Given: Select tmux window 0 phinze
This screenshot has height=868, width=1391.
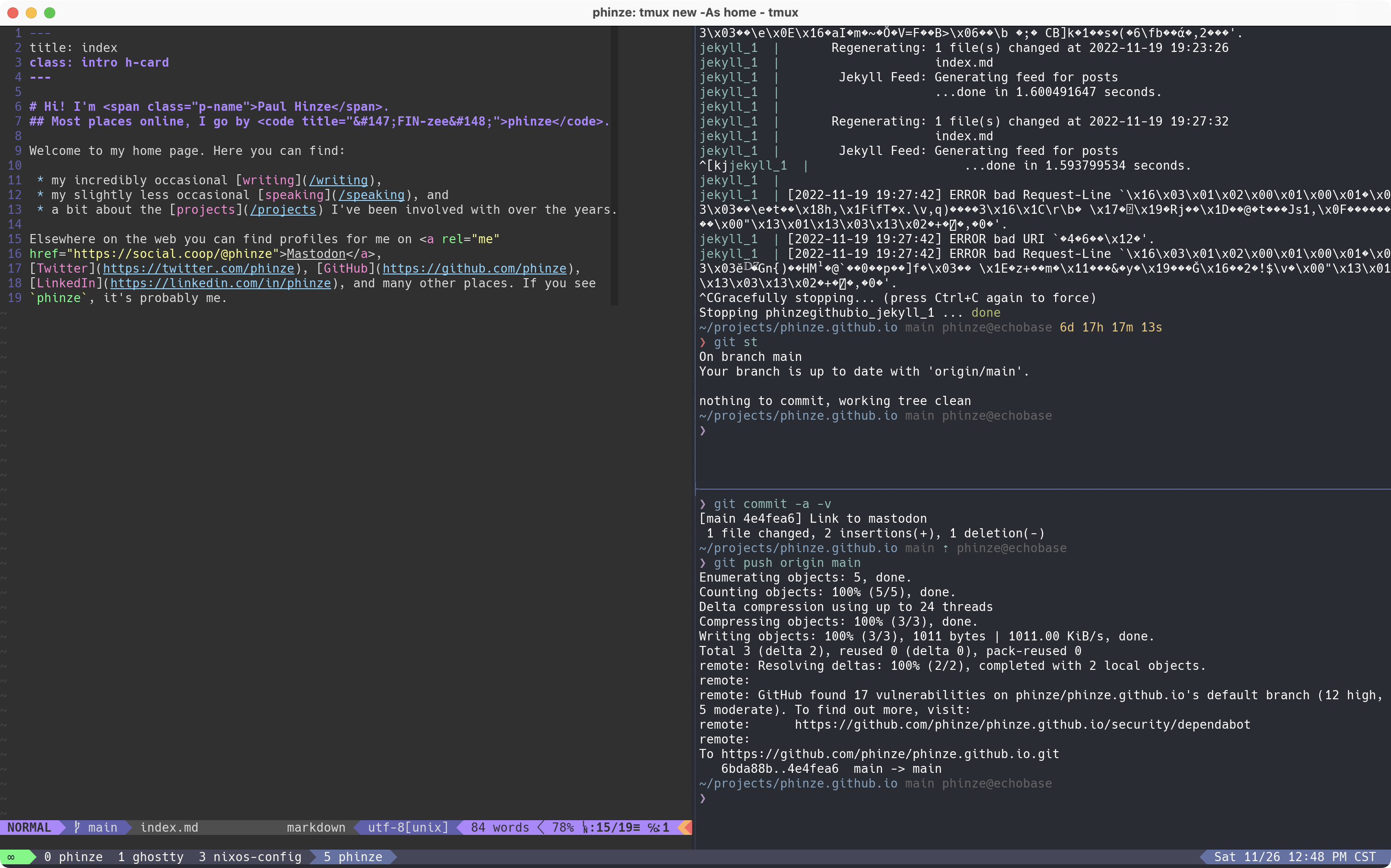Looking at the screenshot, I should click(74, 857).
